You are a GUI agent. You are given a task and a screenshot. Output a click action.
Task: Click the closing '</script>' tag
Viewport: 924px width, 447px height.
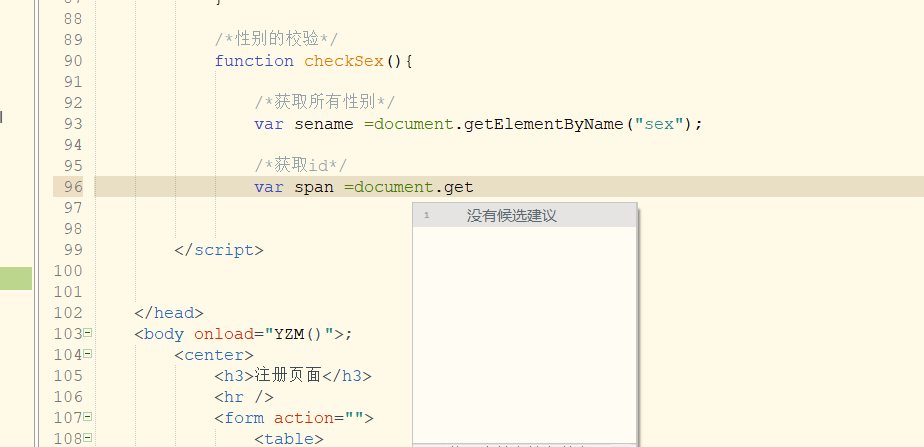(x=219, y=250)
